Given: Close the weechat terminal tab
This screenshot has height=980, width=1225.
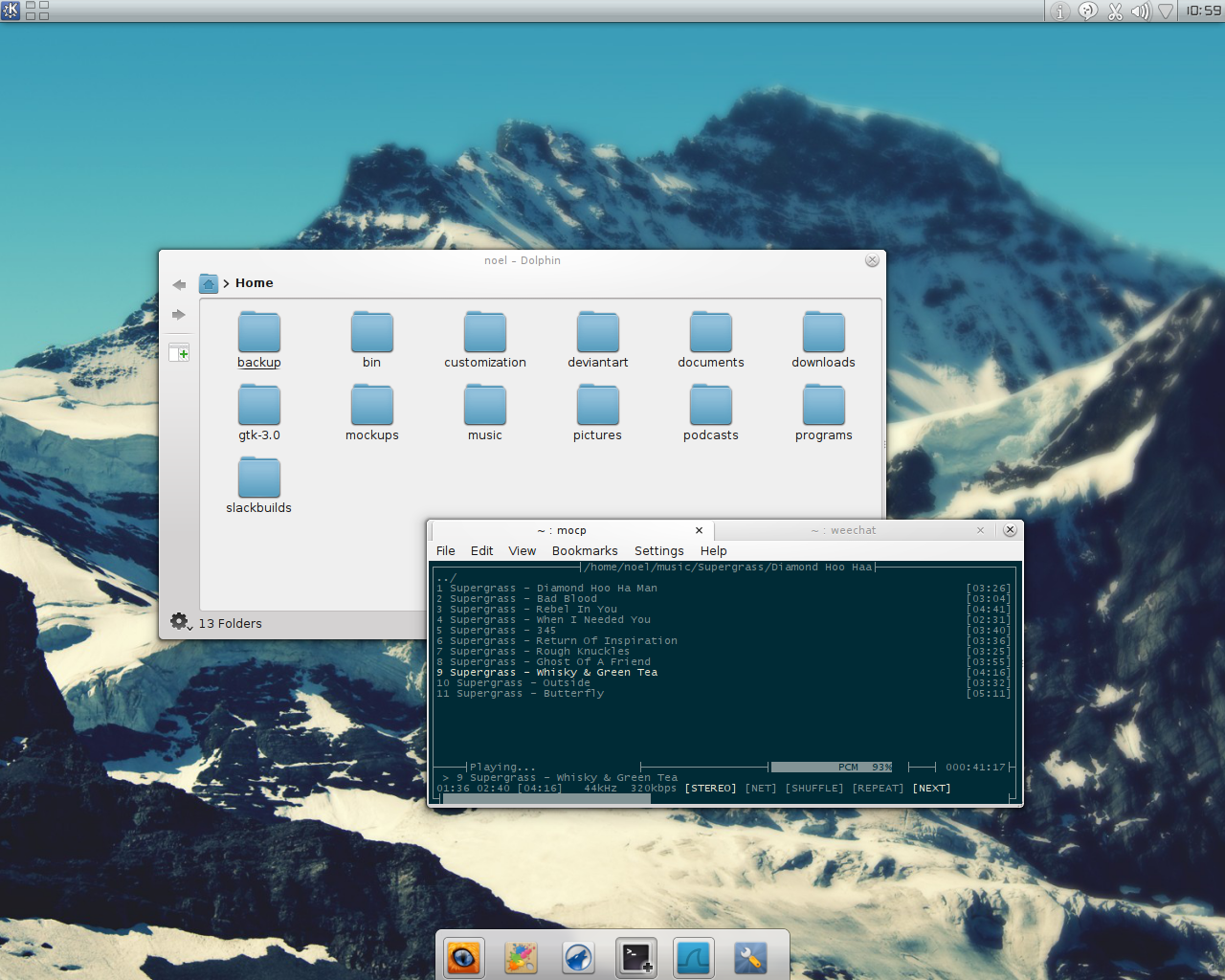Looking at the screenshot, I should pos(980,530).
